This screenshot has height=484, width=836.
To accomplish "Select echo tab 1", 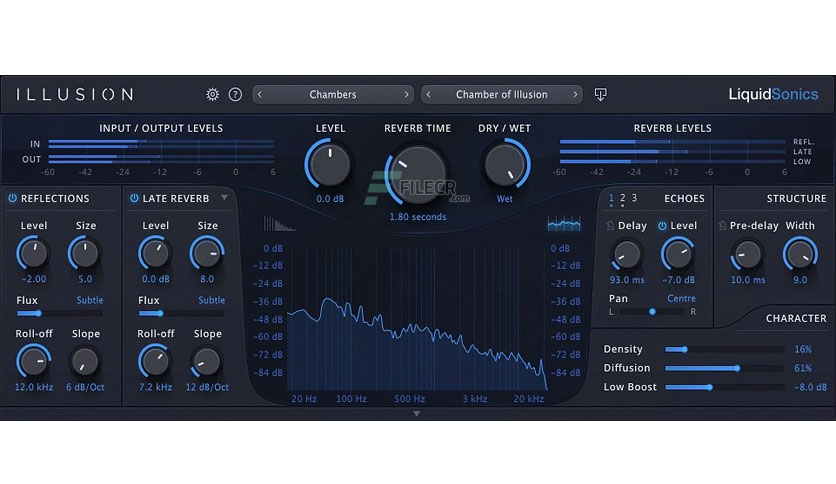I will 611,198.
